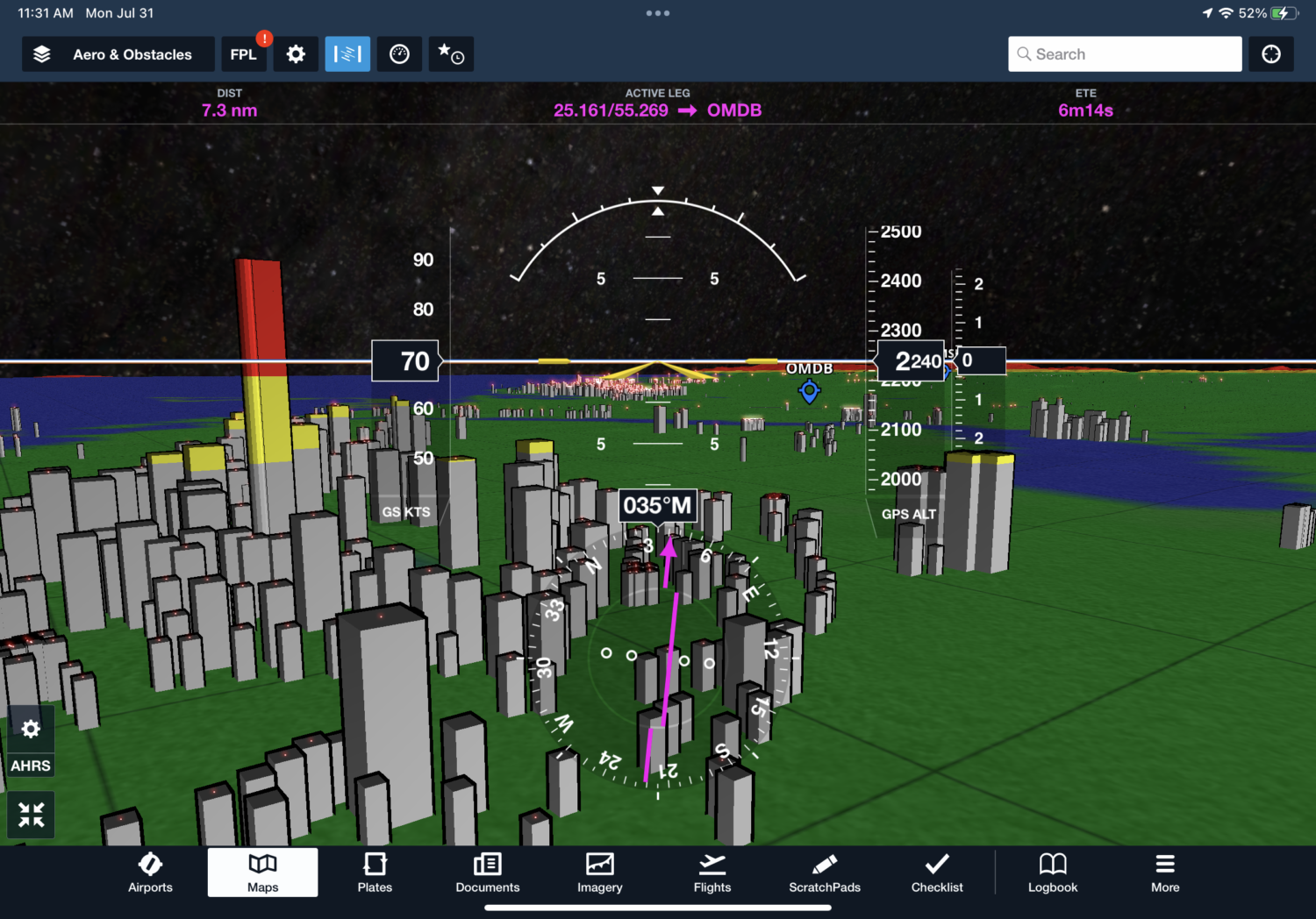1316x919 pixels.
Task: Center on aircraft with crosshair icon
Action: 1270,53
